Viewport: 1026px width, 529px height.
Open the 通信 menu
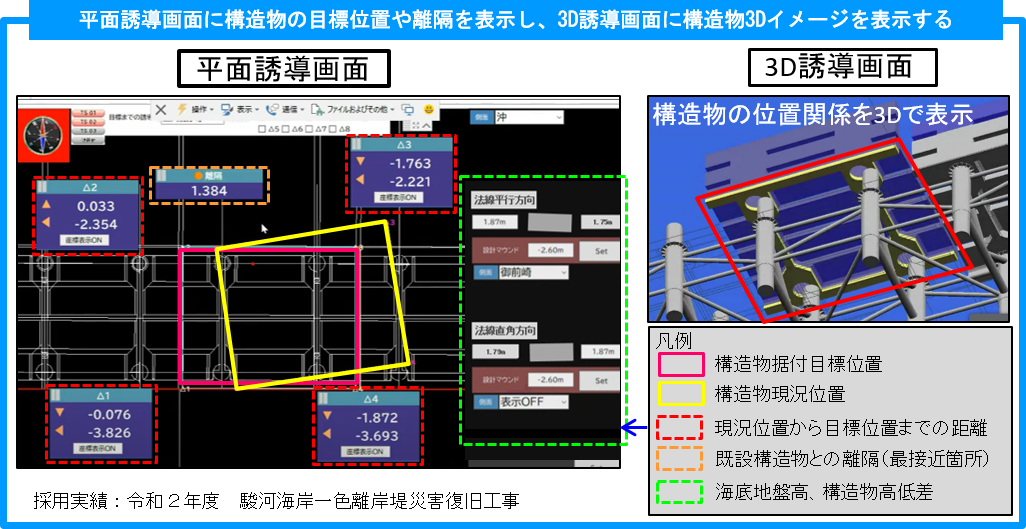(x=285, y=110)
